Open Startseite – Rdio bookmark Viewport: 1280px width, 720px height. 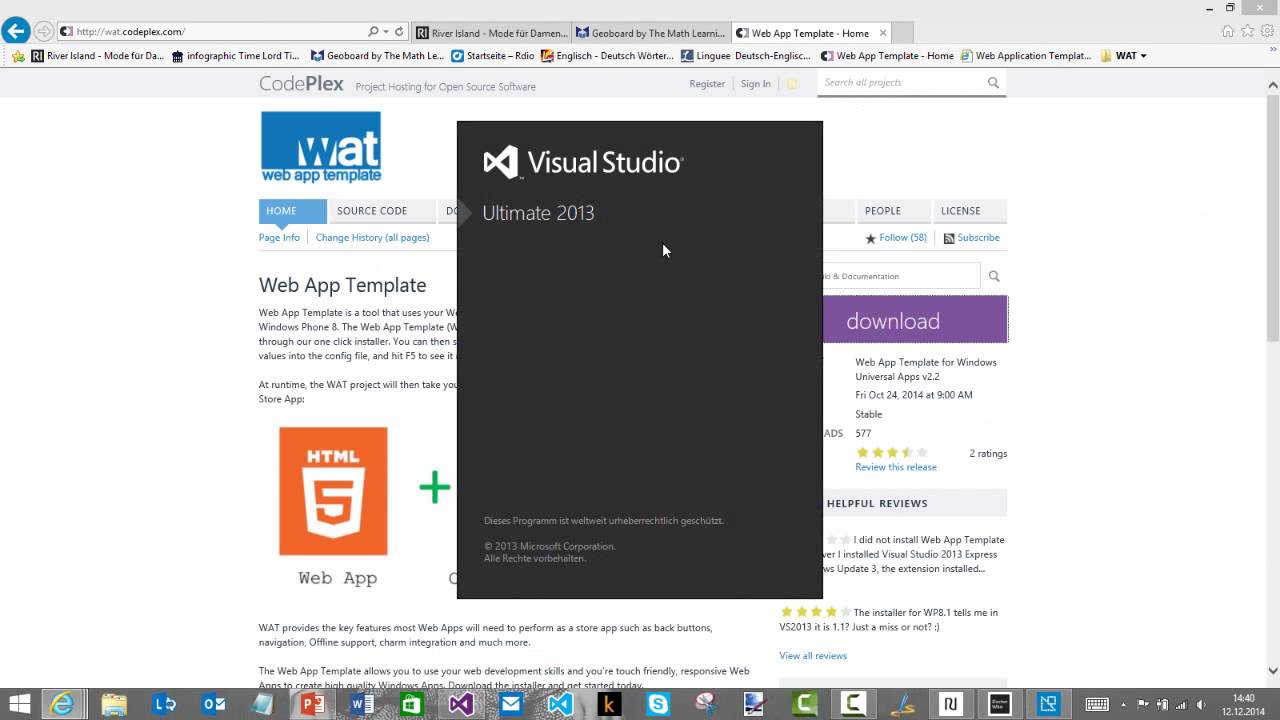click(492, 56)
